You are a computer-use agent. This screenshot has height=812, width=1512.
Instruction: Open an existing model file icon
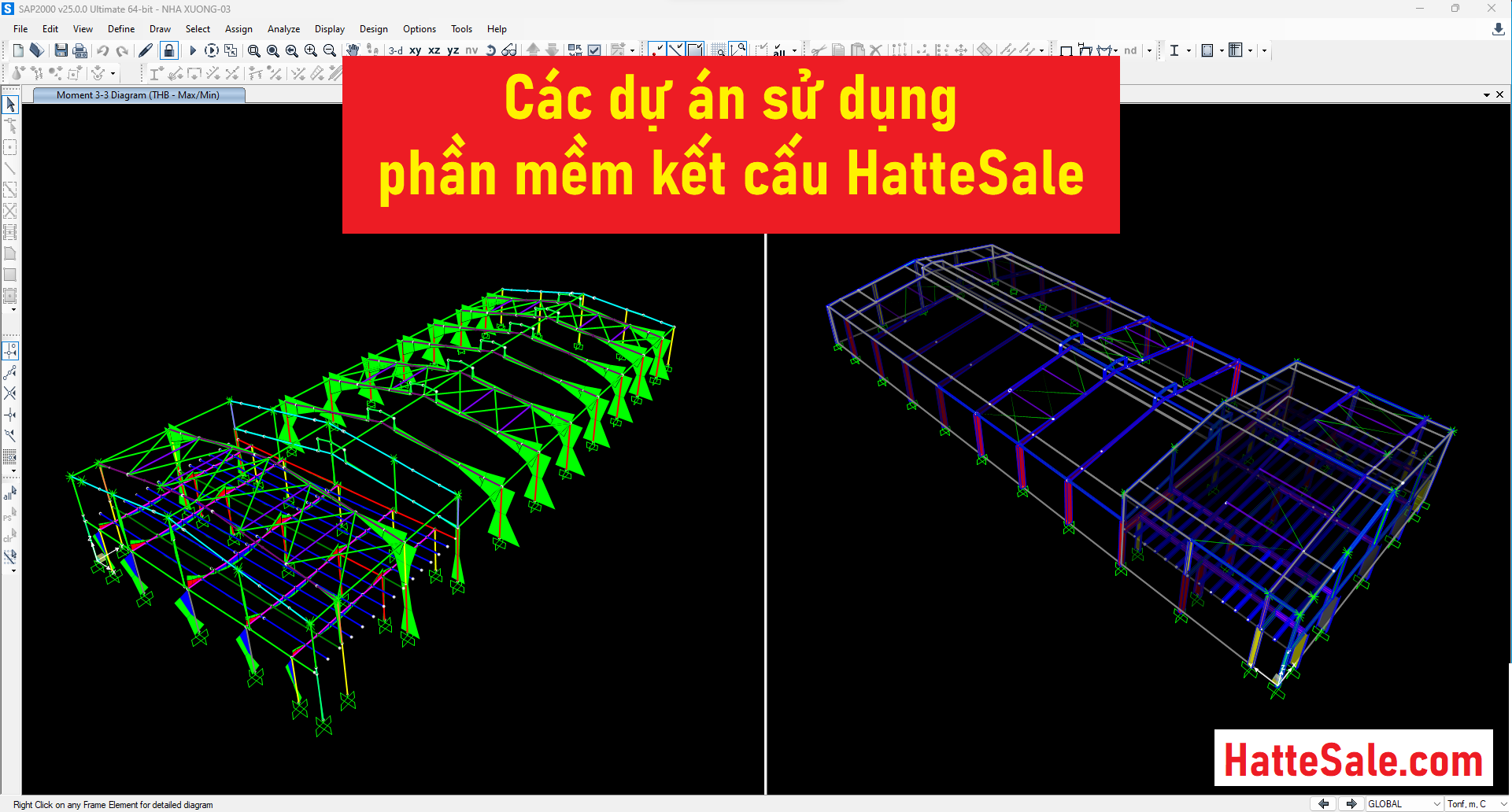pos(37,50)
